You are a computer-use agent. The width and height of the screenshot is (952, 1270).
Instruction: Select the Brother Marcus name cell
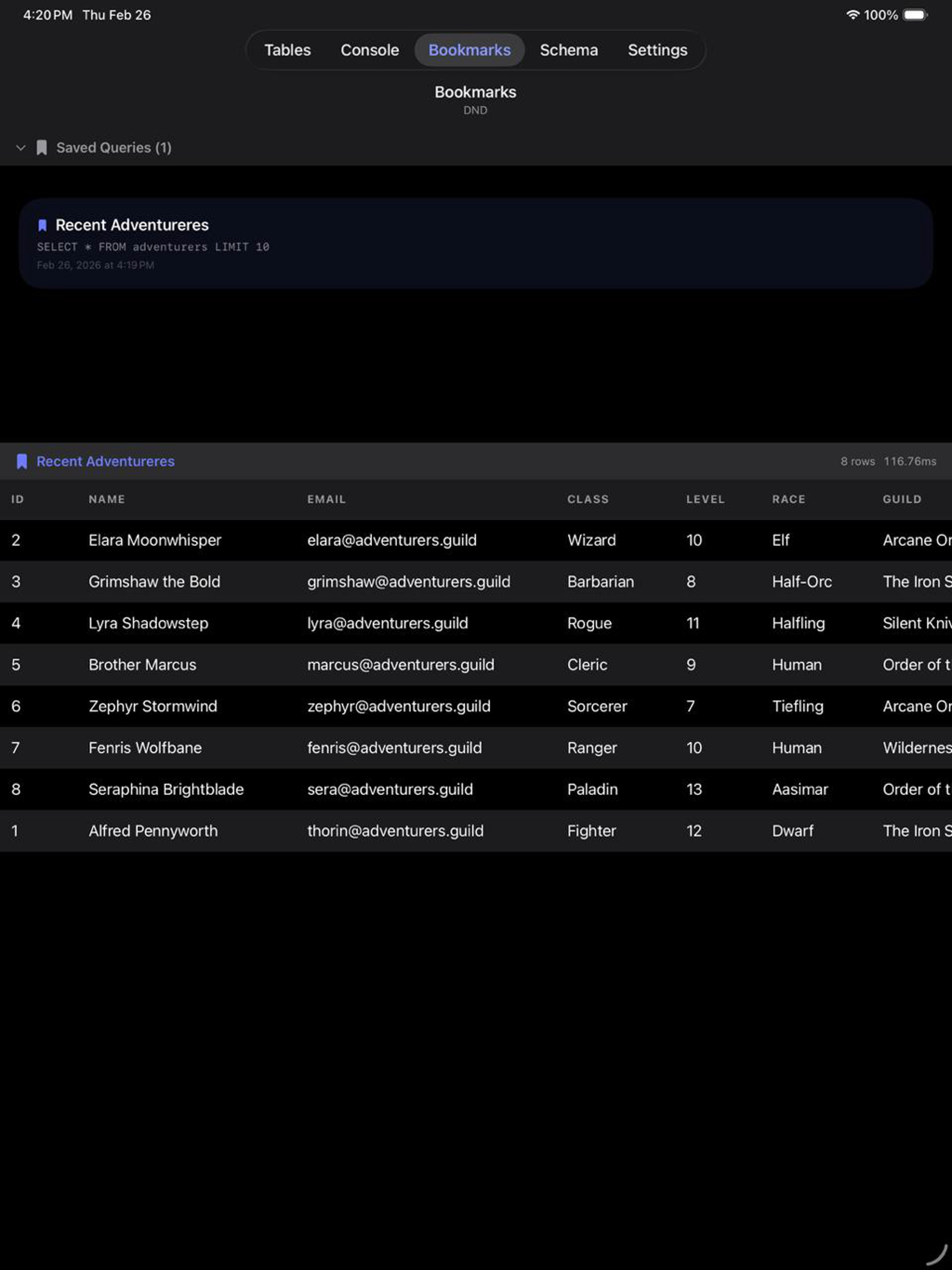point(143,664)
